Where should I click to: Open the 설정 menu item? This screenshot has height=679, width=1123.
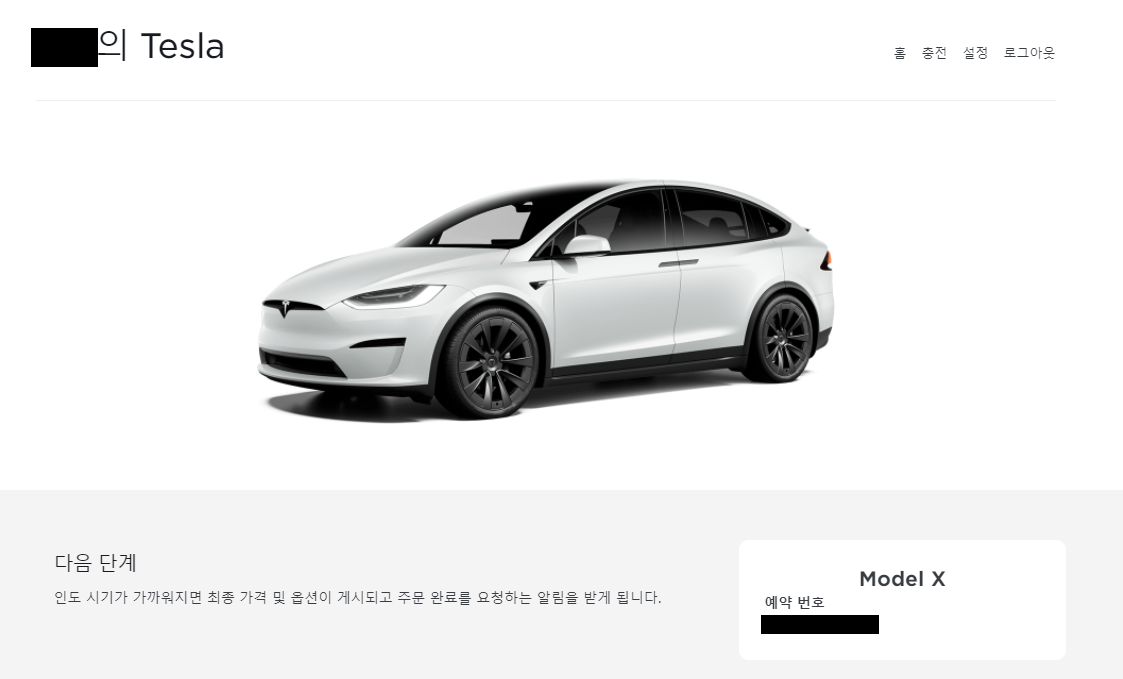pos(975,53)
